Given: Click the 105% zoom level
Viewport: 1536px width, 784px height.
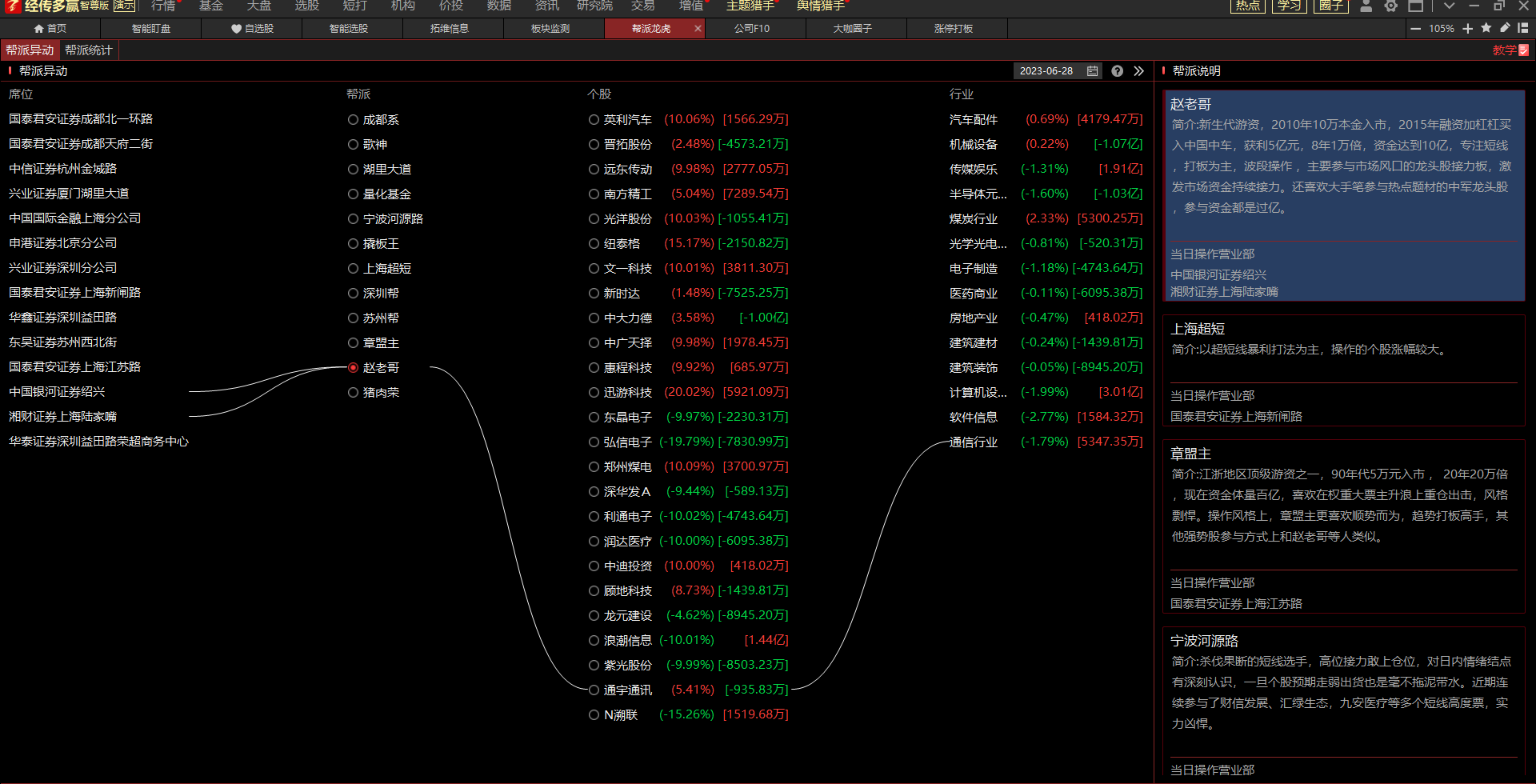Looking at the screenshot, I should tap(1441, 28).
